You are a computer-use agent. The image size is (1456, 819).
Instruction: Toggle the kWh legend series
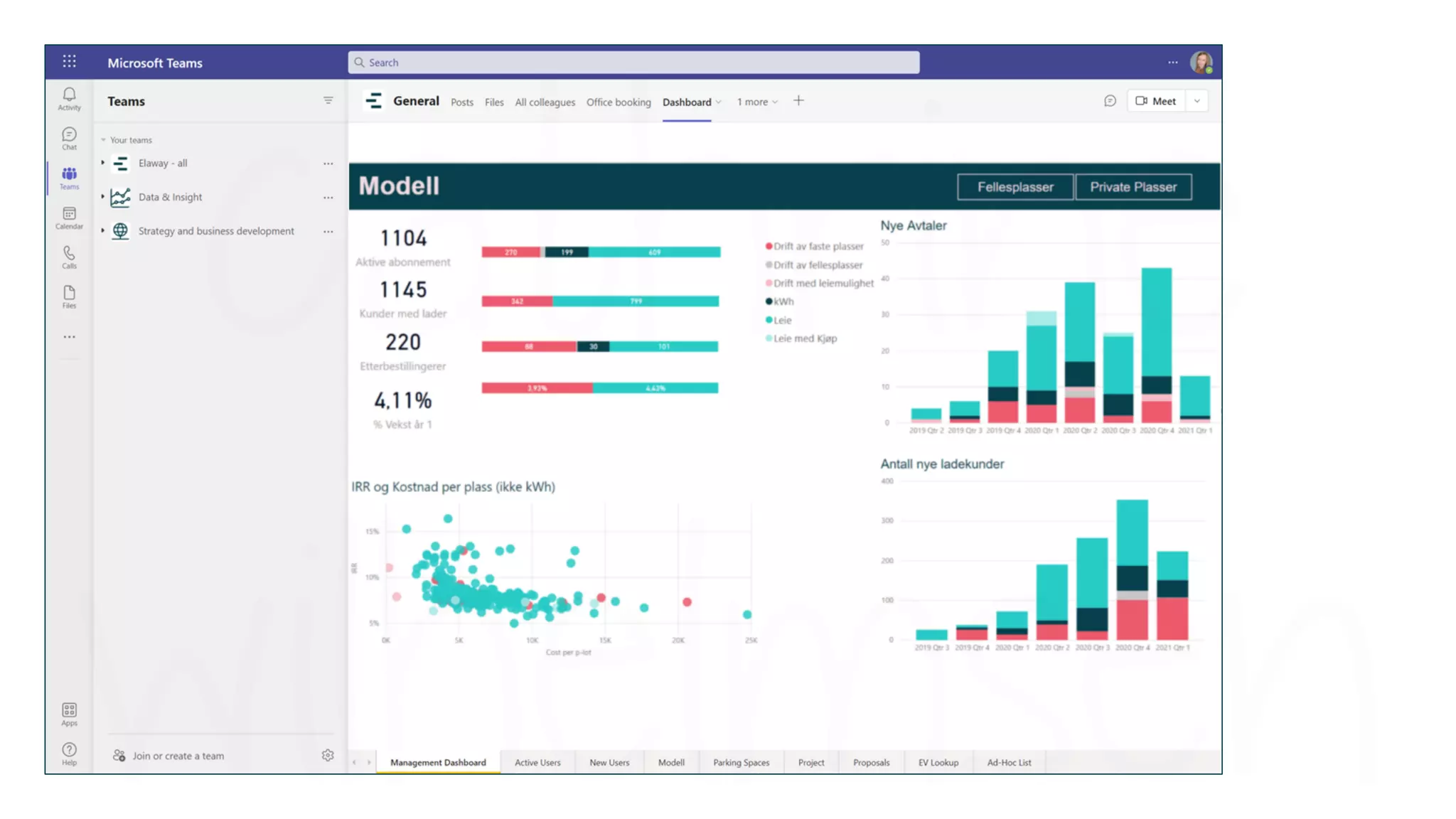[783, 301]
